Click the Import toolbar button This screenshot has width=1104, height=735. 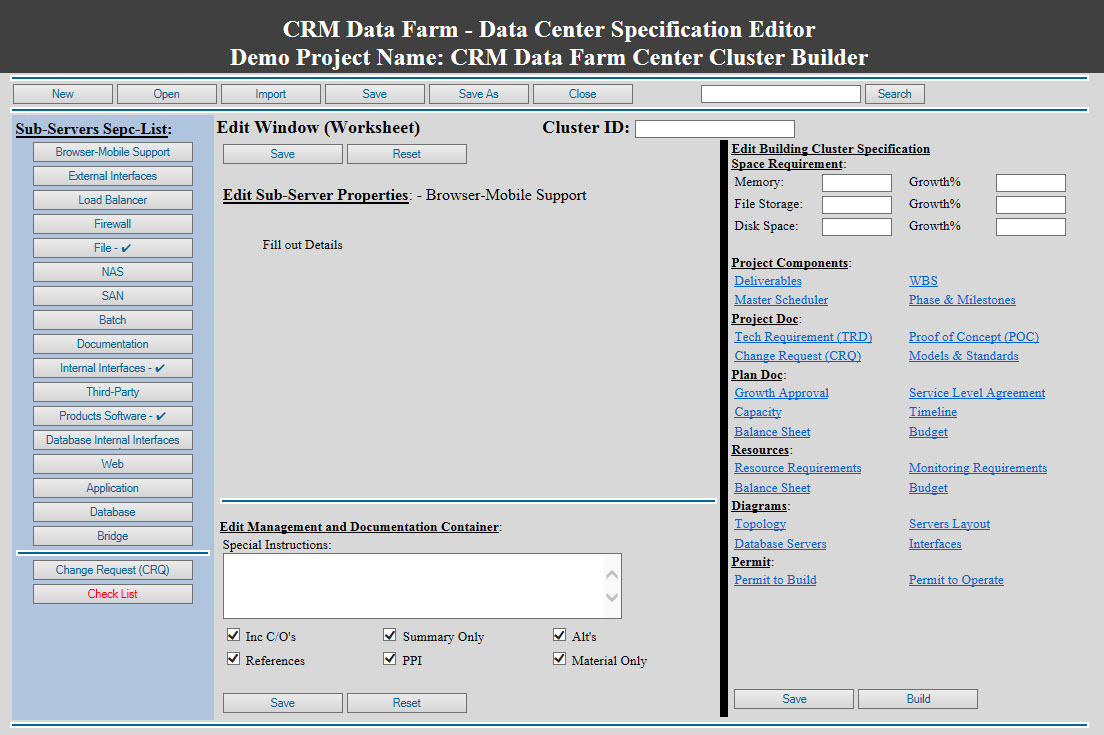[x=270, y=93]
